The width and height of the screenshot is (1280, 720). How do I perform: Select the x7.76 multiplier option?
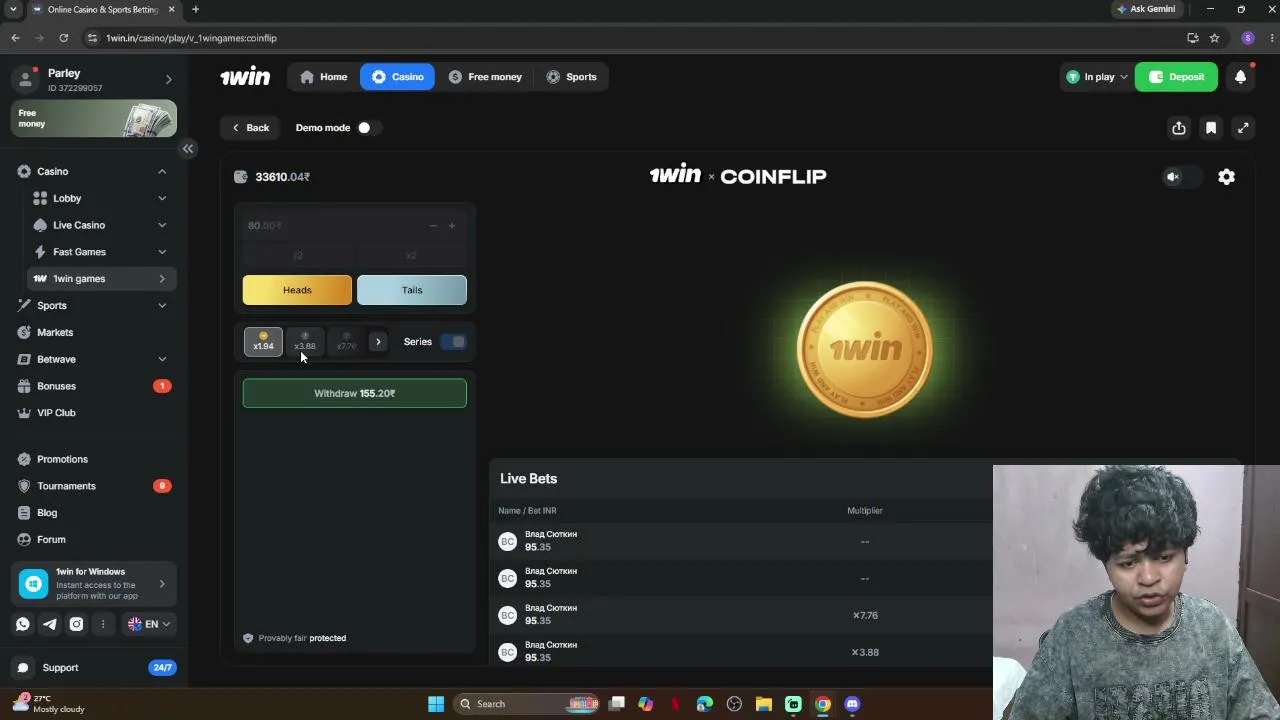346,342
